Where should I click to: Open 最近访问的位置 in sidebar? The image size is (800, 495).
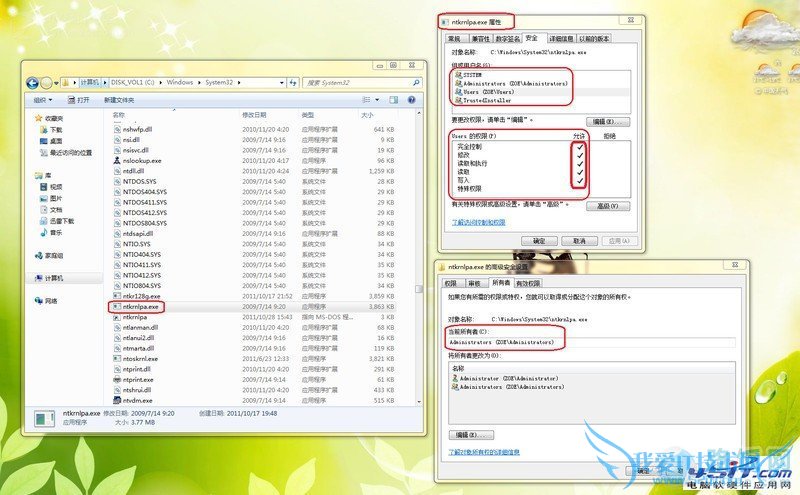point(66,153)
